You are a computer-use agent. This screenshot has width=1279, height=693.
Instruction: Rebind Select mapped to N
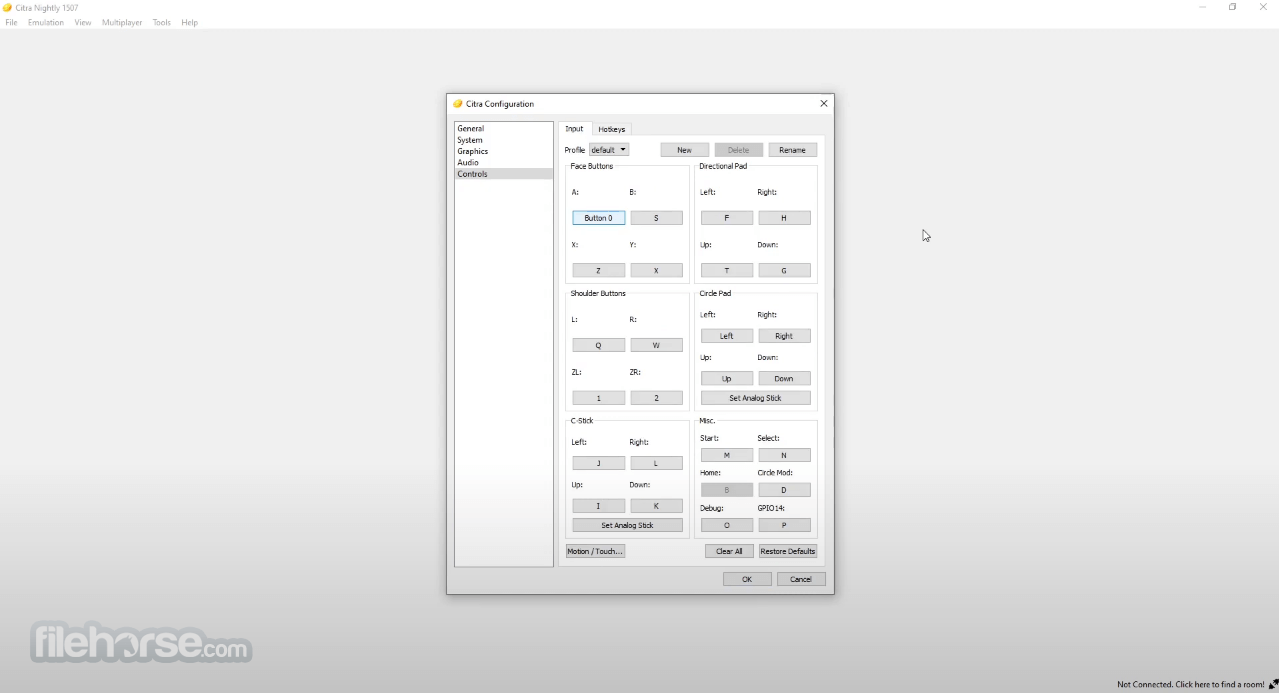(784, 455)
